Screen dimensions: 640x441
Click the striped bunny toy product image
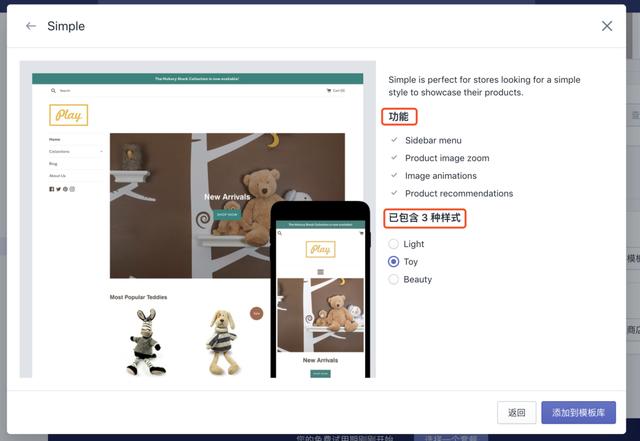(222, 342)
